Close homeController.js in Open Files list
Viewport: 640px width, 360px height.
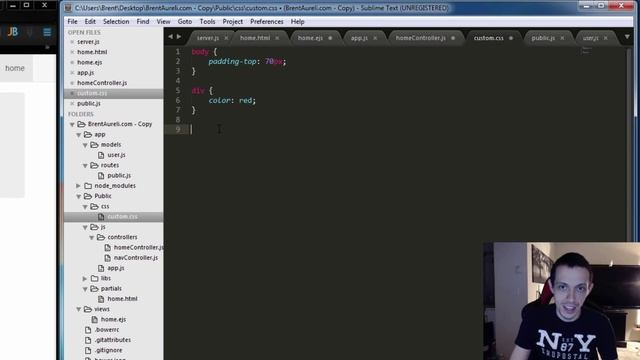(72, 83)
